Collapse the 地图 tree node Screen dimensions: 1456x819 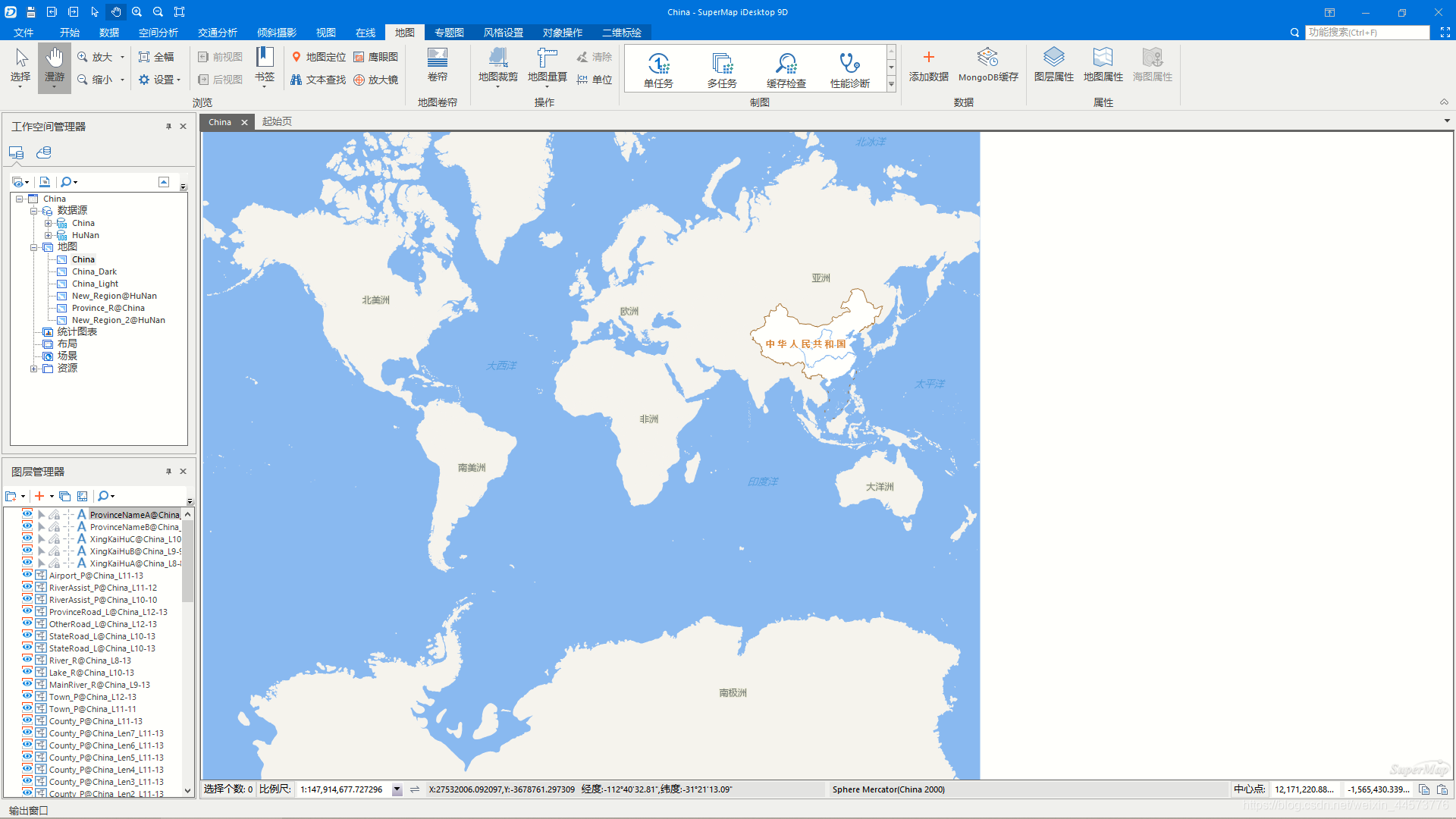34,247
